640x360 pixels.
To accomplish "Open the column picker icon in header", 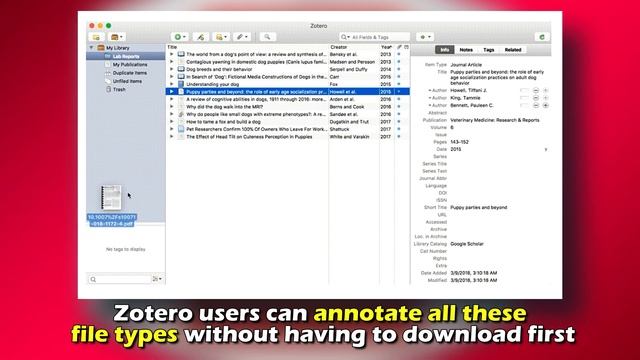I will tap(407, 47).
